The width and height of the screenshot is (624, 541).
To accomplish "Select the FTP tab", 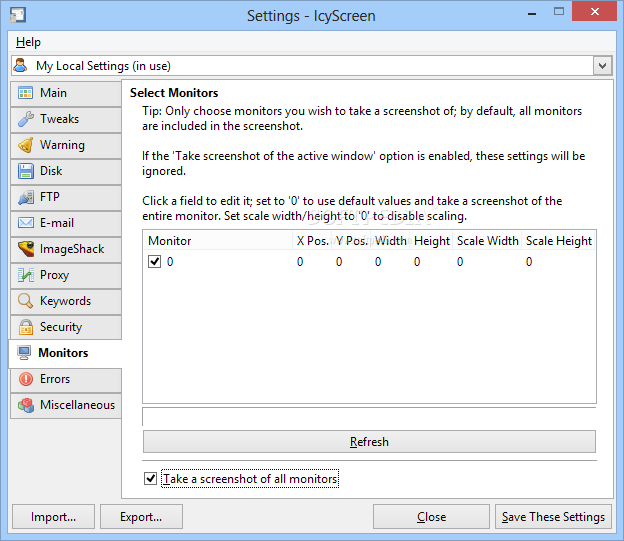I will pyautogui.click(x=66, y=197).
